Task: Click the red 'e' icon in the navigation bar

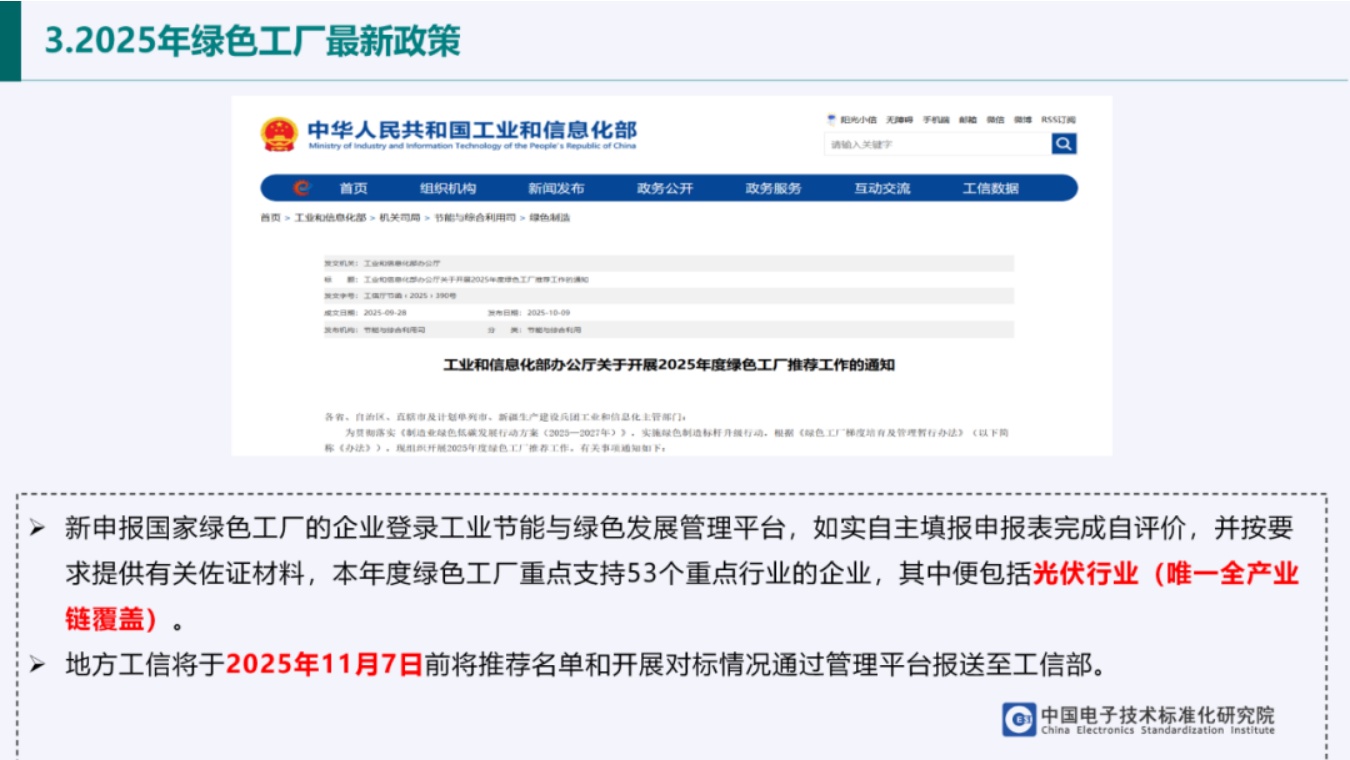Action: 301,188
